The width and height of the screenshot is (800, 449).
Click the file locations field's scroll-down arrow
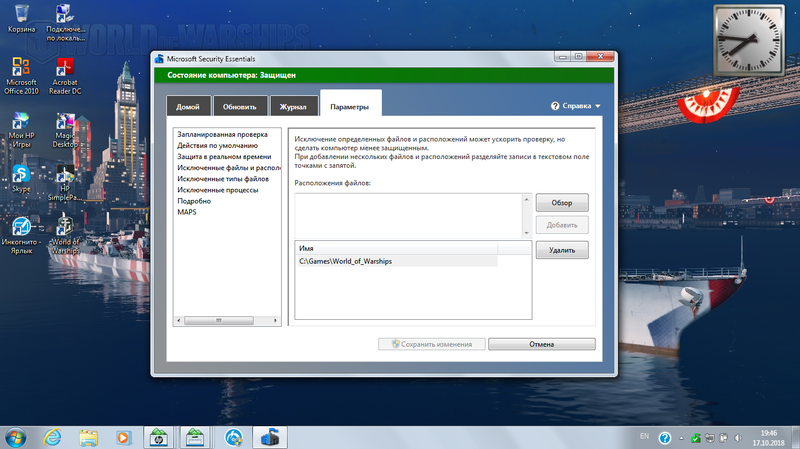[527, 233]
